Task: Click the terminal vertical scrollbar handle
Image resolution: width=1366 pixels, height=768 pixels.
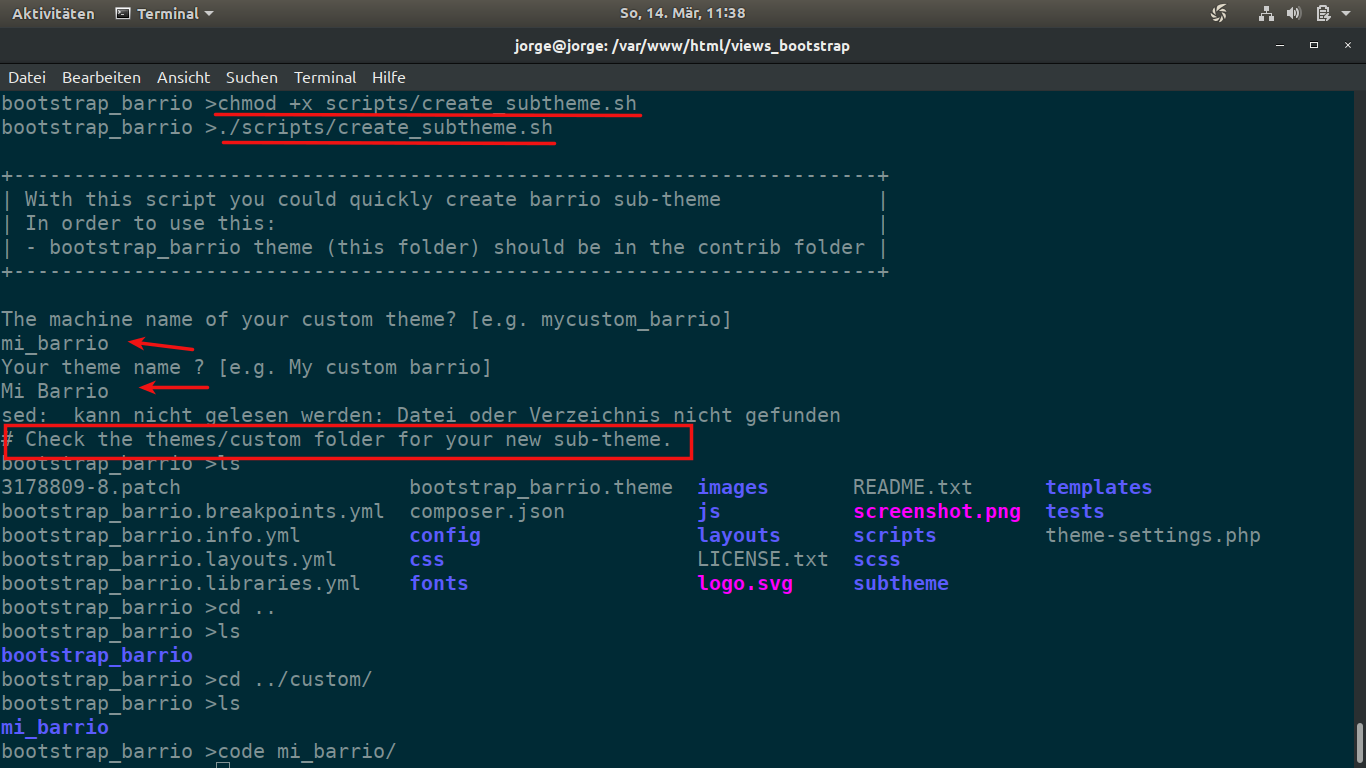Action: point(1360,743)
